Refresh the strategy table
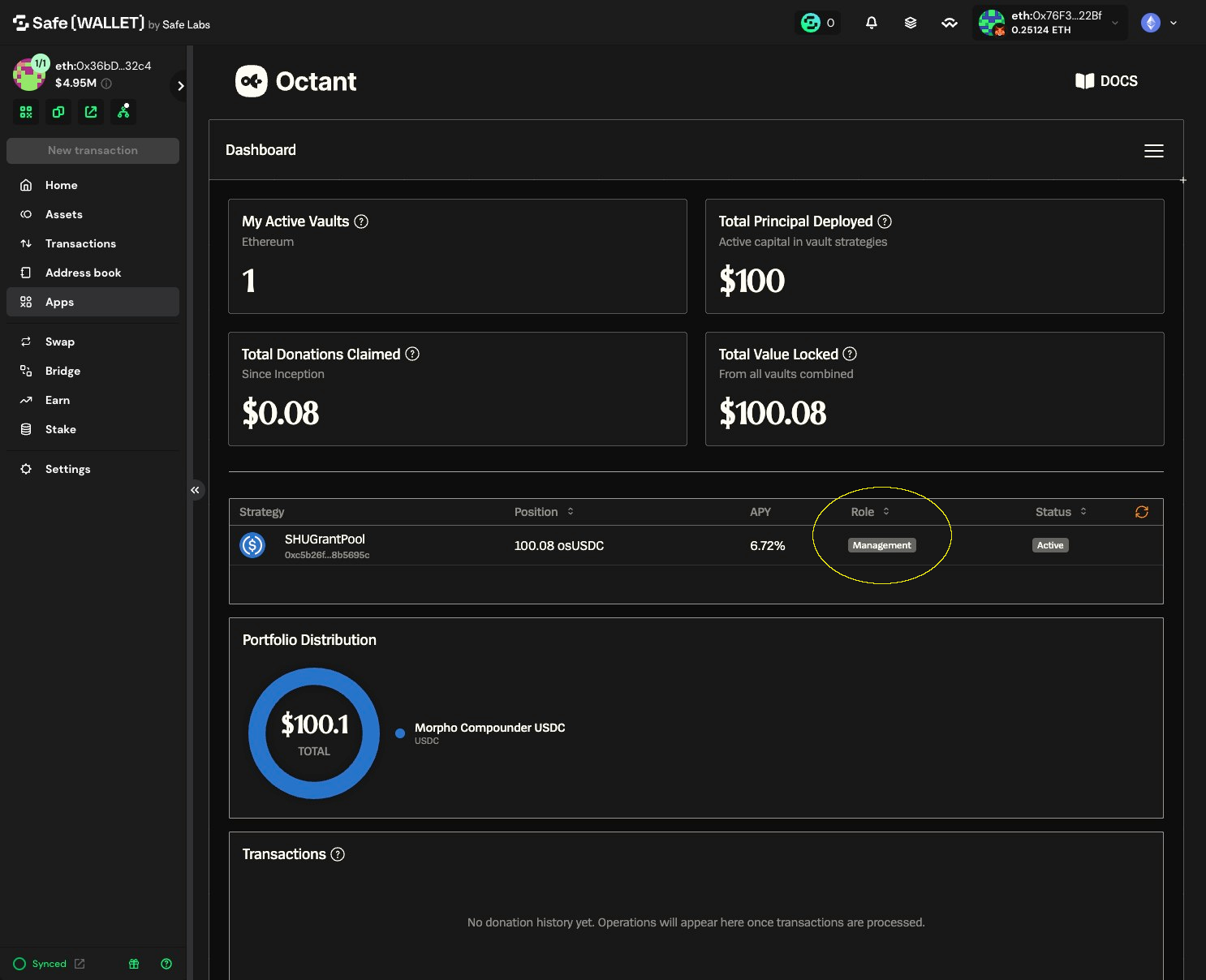 point(1142,512)
